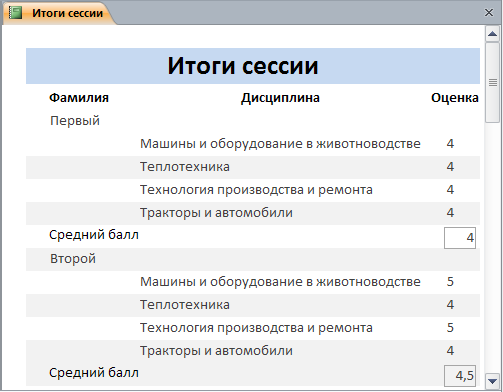
Task: Click grade 4 for Тракторы и автомобили under Второй
Action: point(450,351)
